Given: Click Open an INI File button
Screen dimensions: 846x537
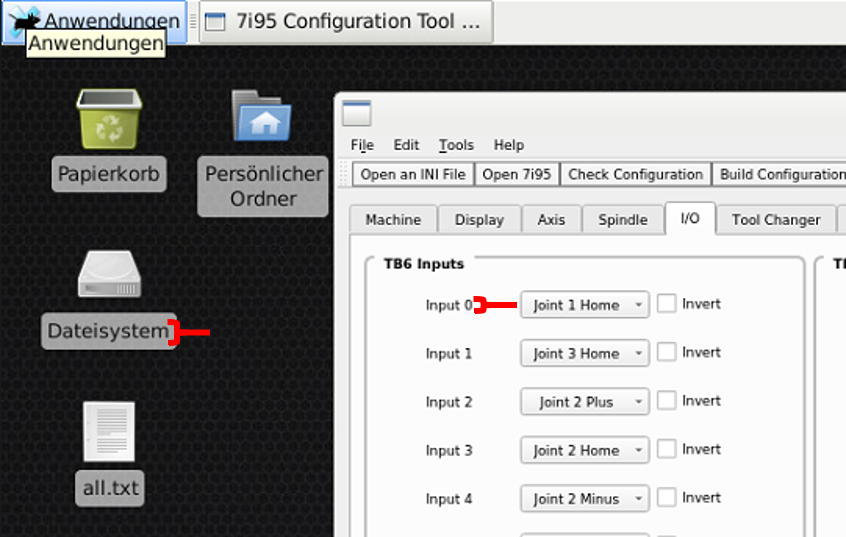Looking at the screenshot, I should (413, 174).
